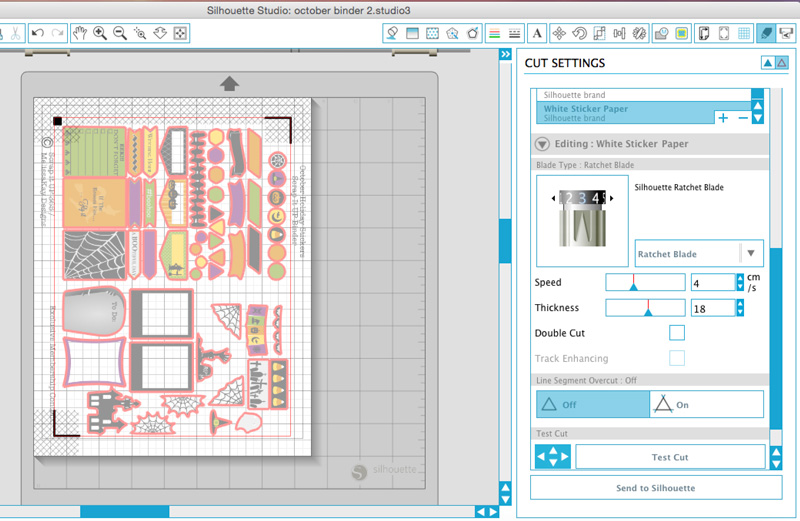Viewport: 800px width, 521px height.
Task: Add a new material with plus button
Action: pos(723,118)
